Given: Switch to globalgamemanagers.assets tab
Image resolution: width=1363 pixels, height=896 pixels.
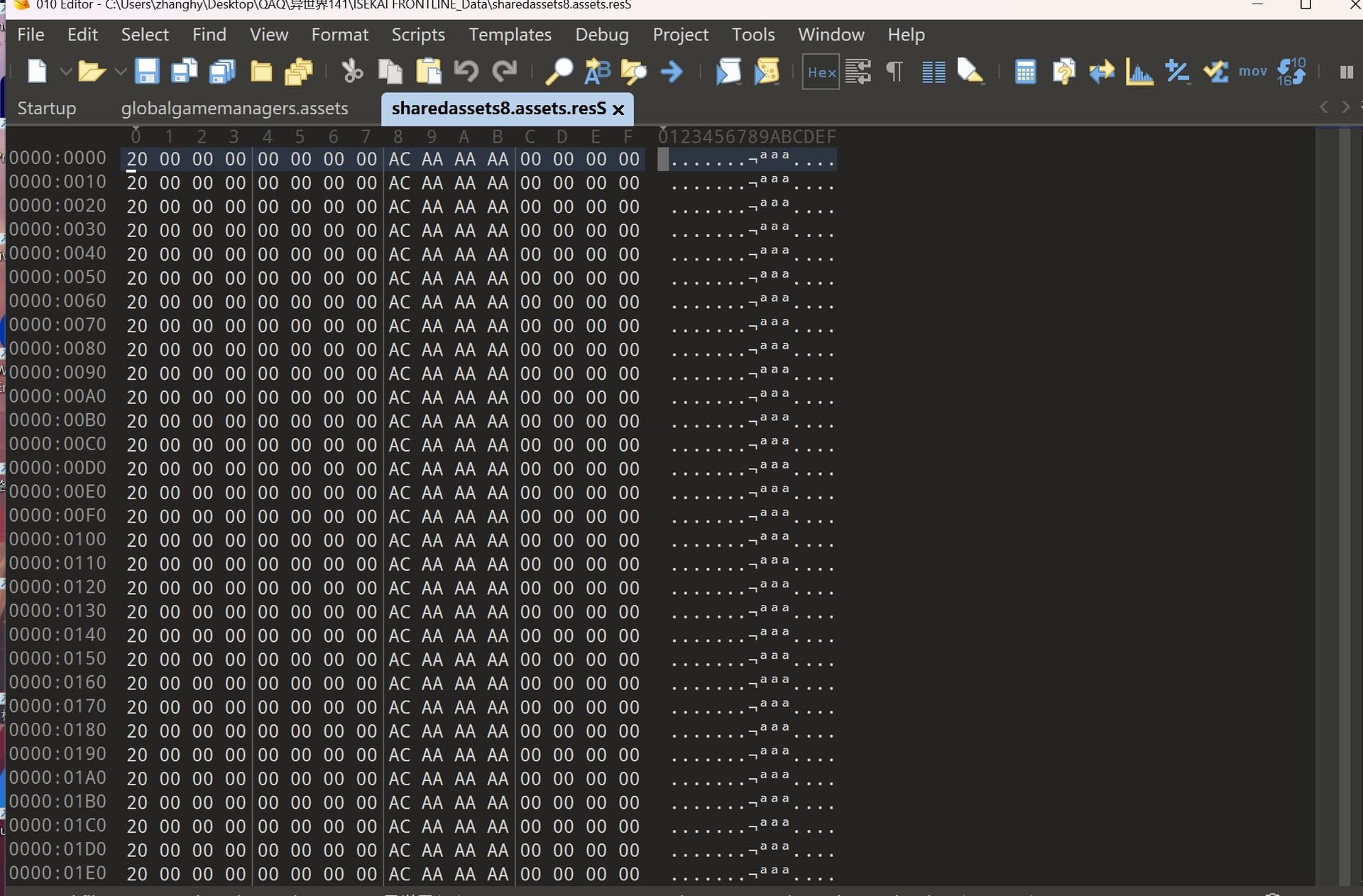Looking at the screenshot, I should 234,109.
